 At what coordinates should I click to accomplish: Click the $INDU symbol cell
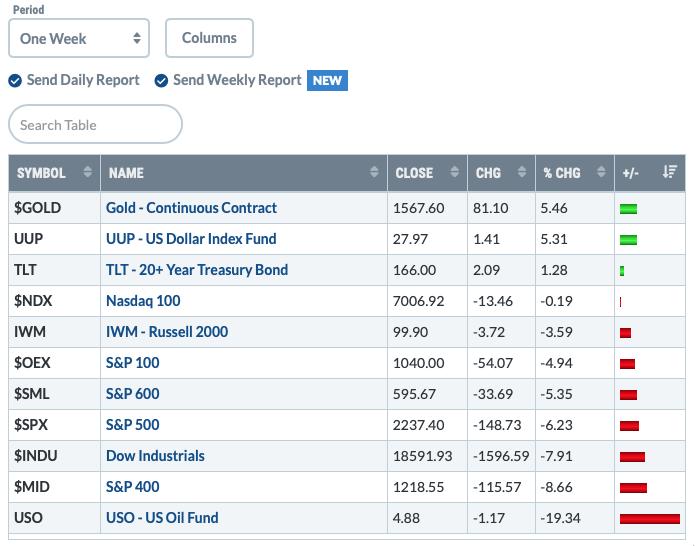[55, 456]
